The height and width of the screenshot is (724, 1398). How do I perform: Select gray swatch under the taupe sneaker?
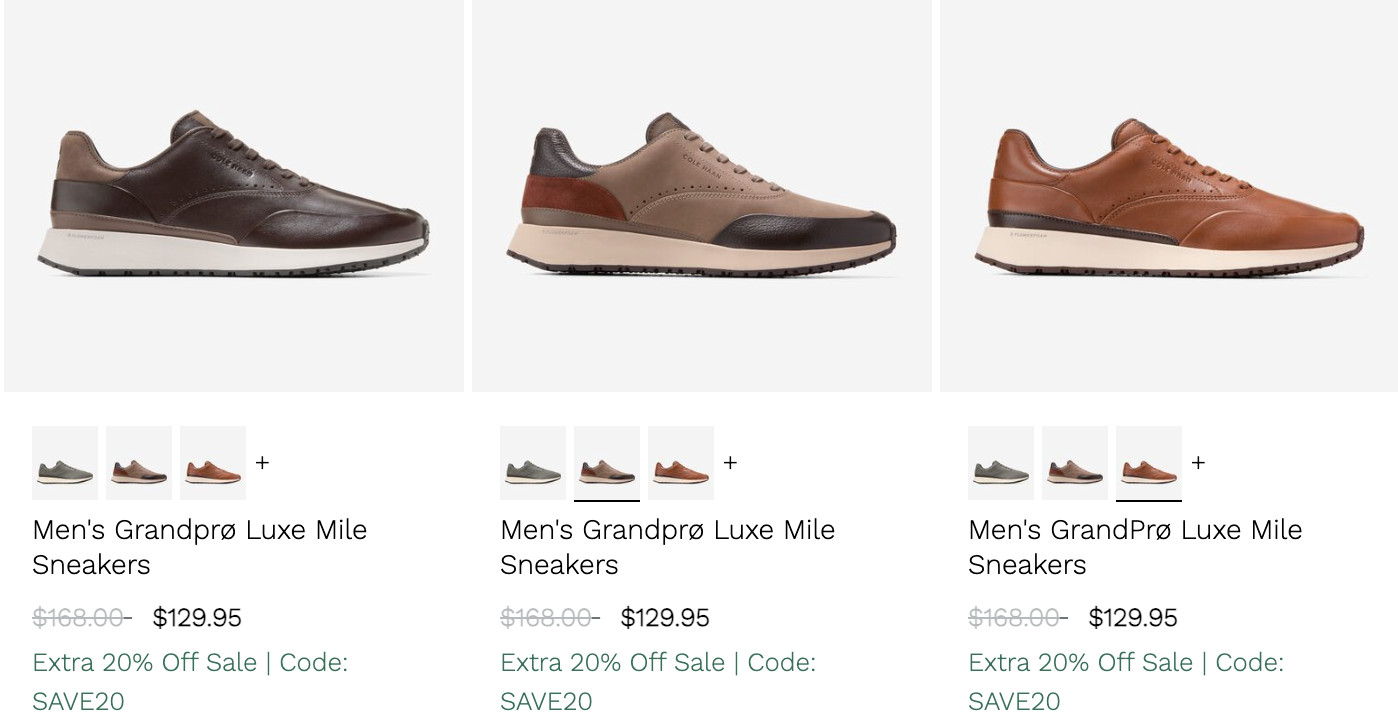click(x=533, y=463)
